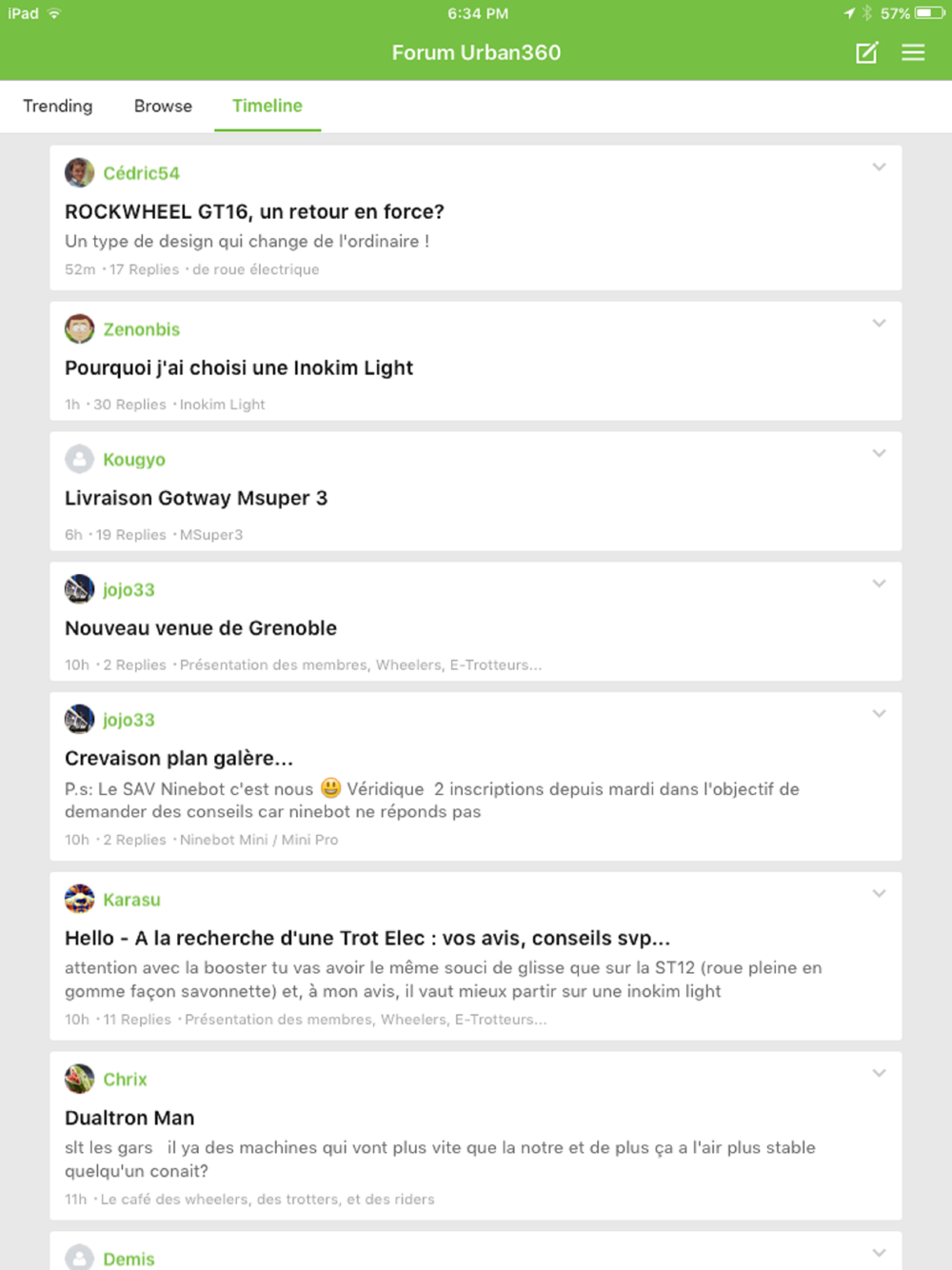The height and width of the screenshot is (1270, 952).
Task: Expand options chevron on ROCKWHEEL GT16 post
Action: [879, 168]
